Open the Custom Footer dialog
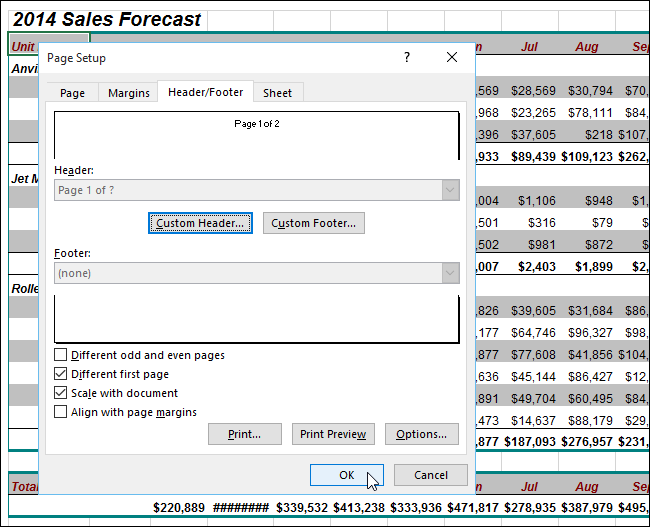This screenshot has height=527, width=650. (314, 223)
